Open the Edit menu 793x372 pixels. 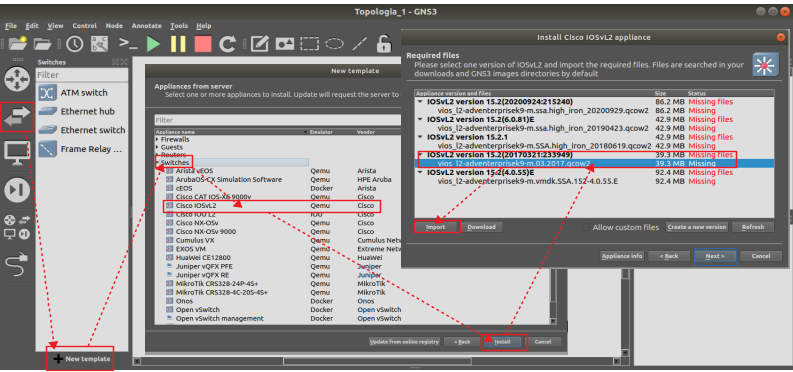coord(32,26)
